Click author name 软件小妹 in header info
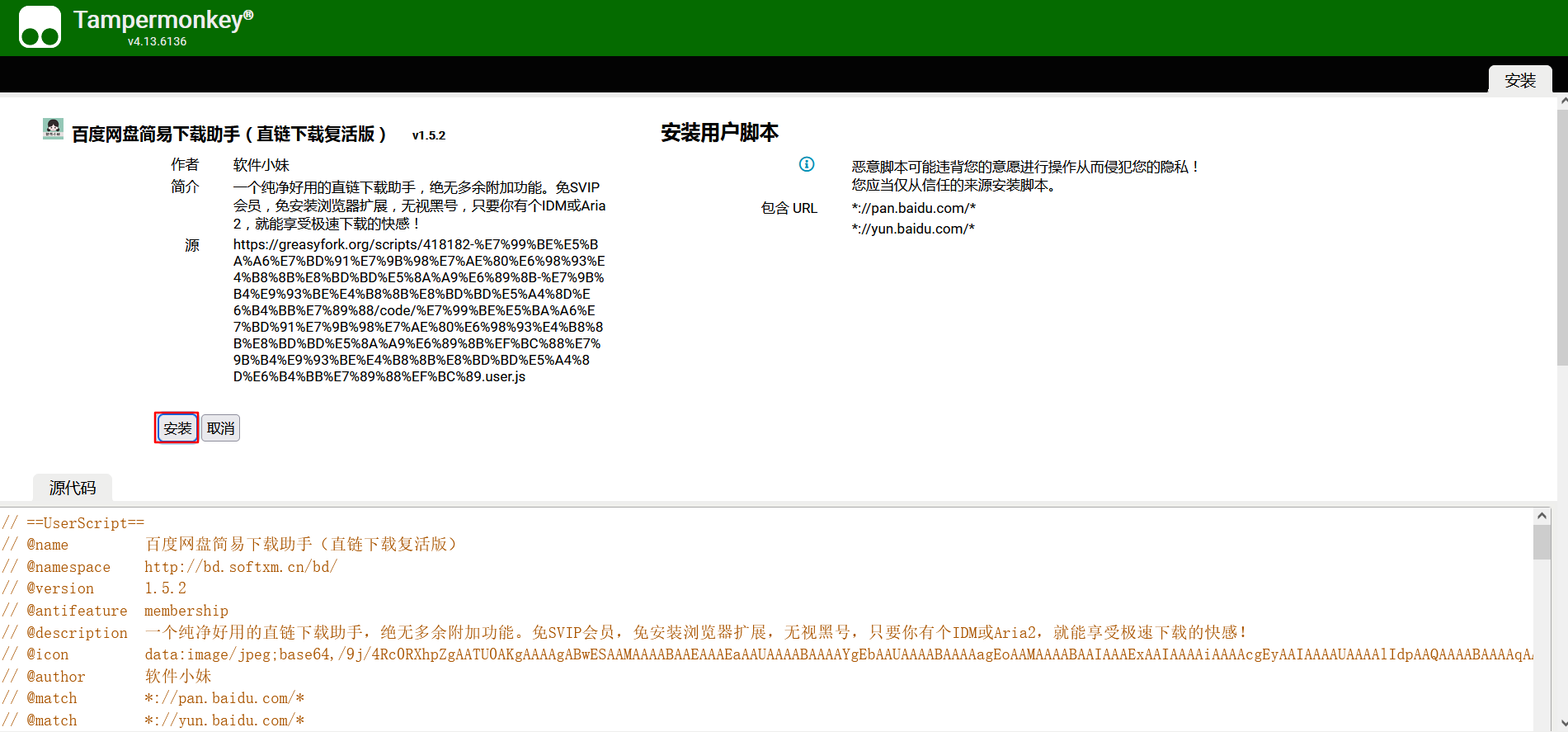This screenshot has height=732, width=1568. pyautogui.click(x=261, y=165)
